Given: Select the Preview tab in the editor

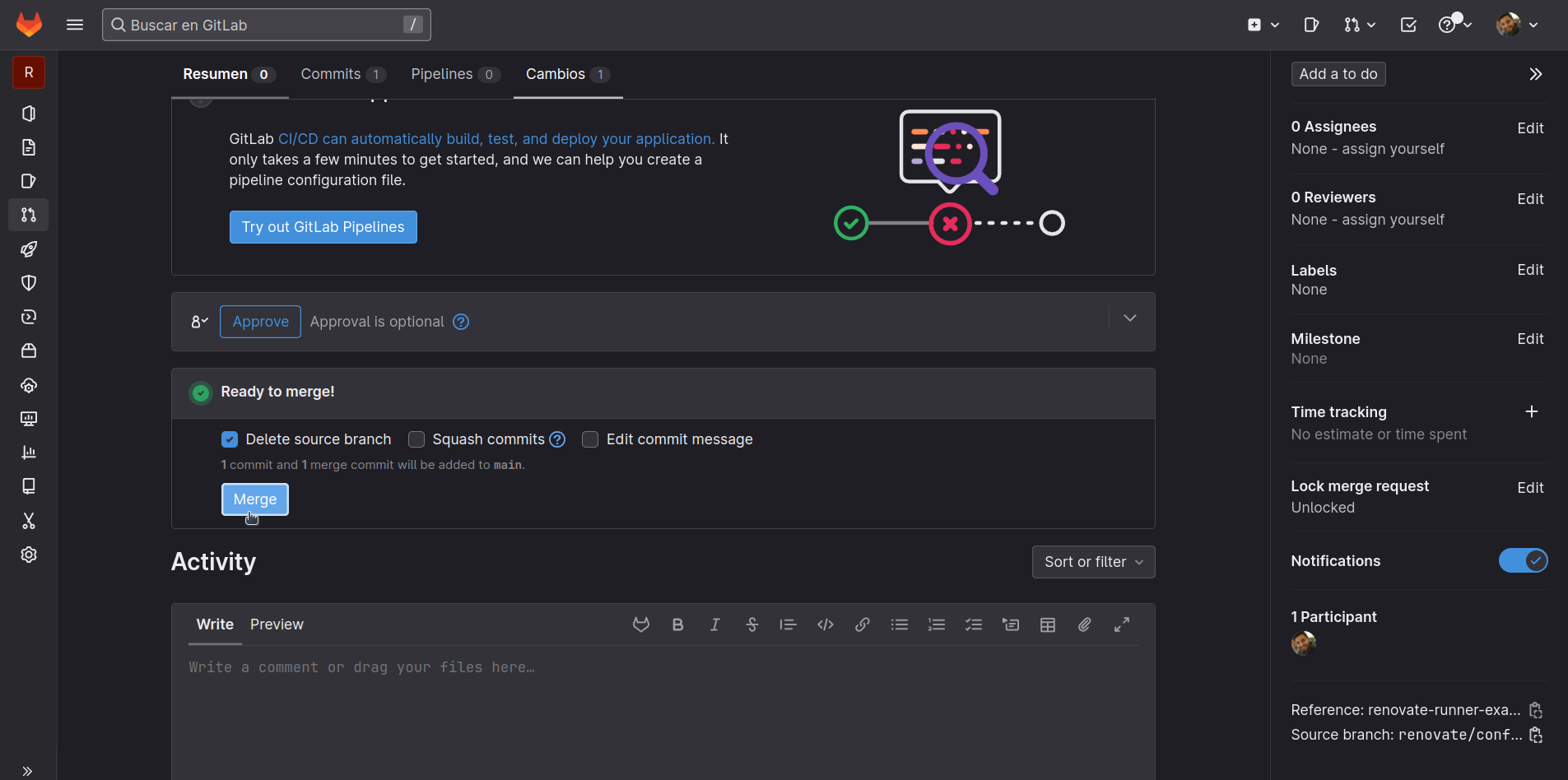Looking at the screenshot, I should click(x=277, y=624).
